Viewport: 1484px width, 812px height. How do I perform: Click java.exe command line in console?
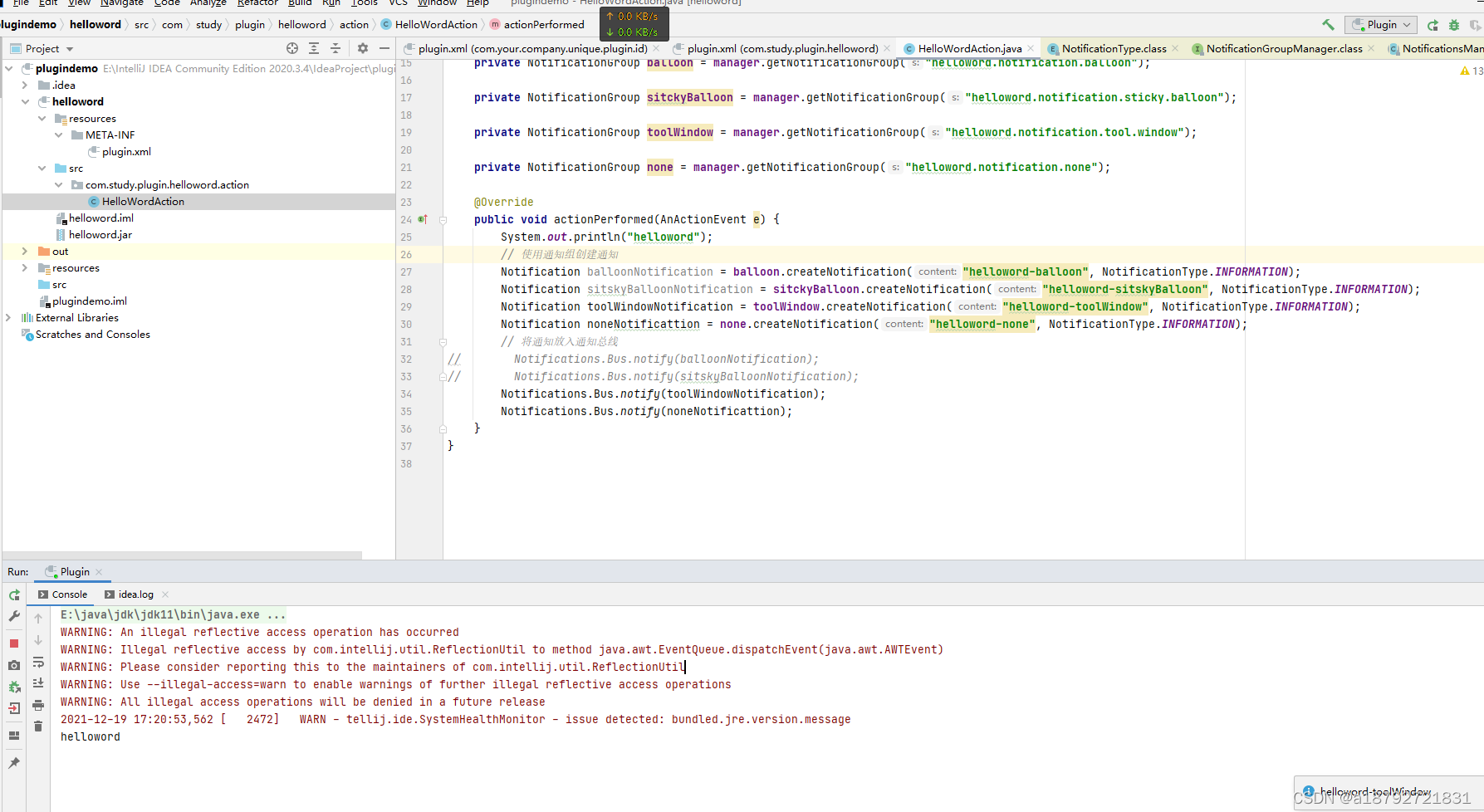click(x=173, y=614)
